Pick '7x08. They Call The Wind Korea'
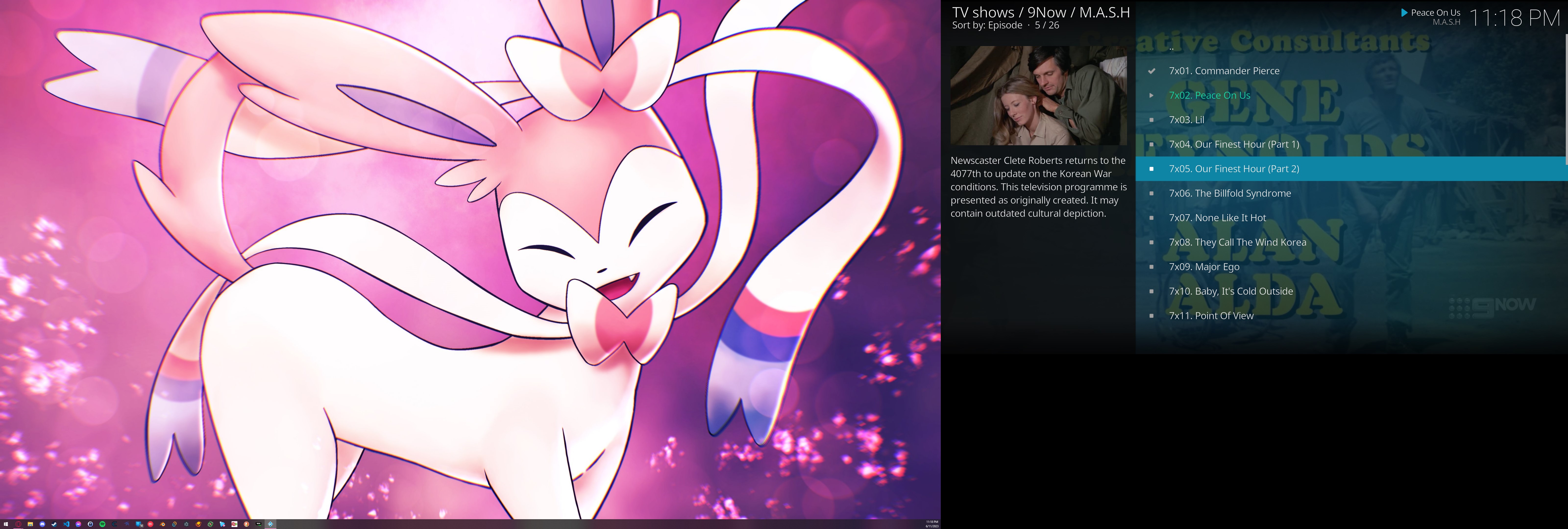This screenshot has height=529, width=1568. click(x=1351, y=242)
